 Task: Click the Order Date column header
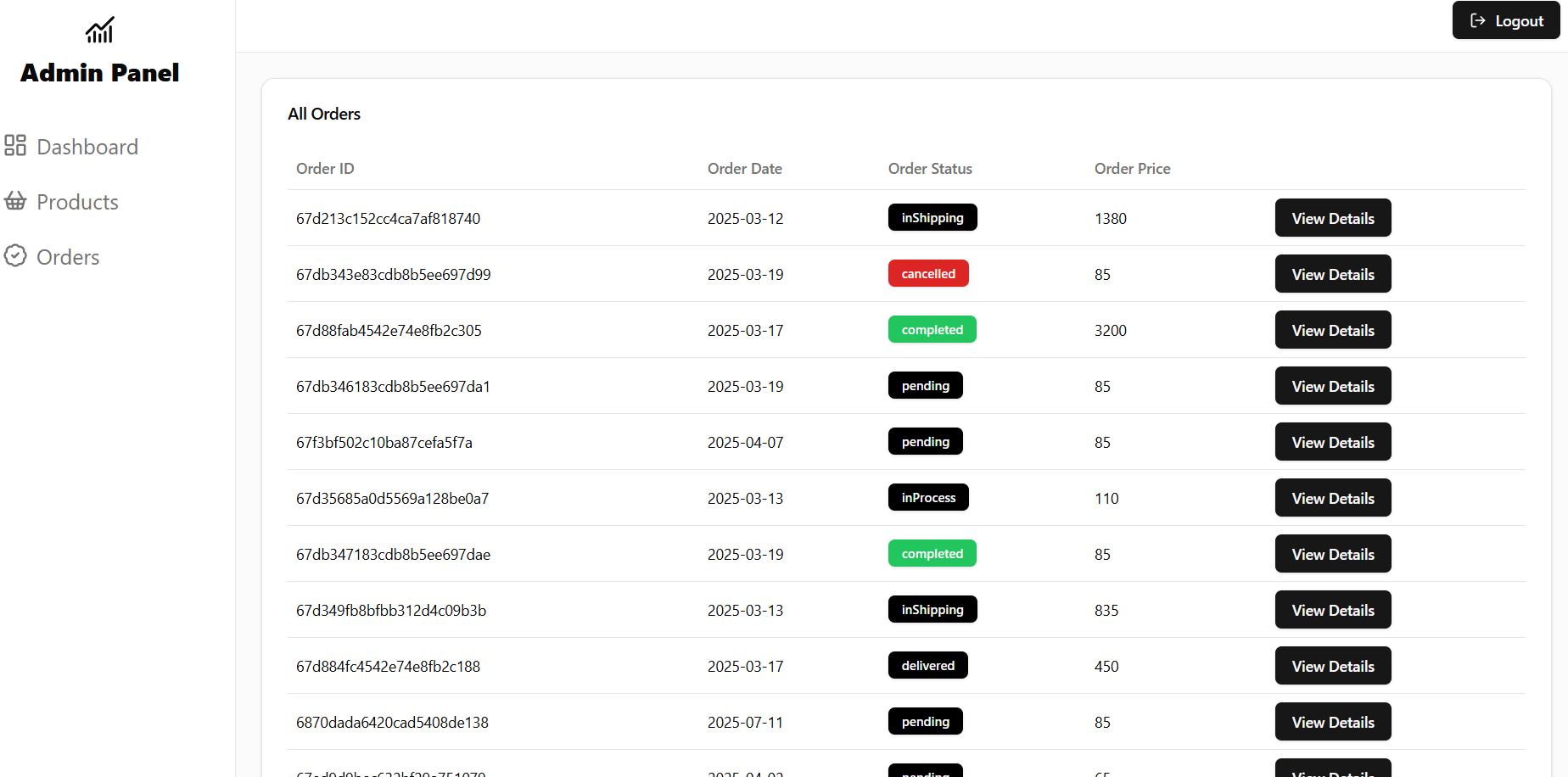coord(744,169)
